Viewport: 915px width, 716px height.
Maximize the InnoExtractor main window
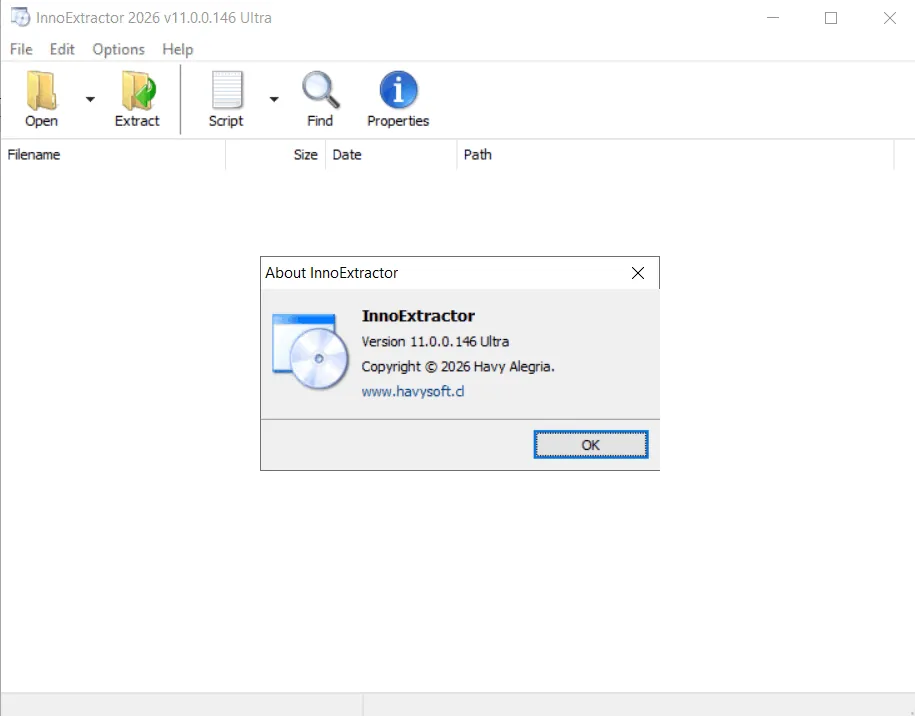(x=831, y=18)
